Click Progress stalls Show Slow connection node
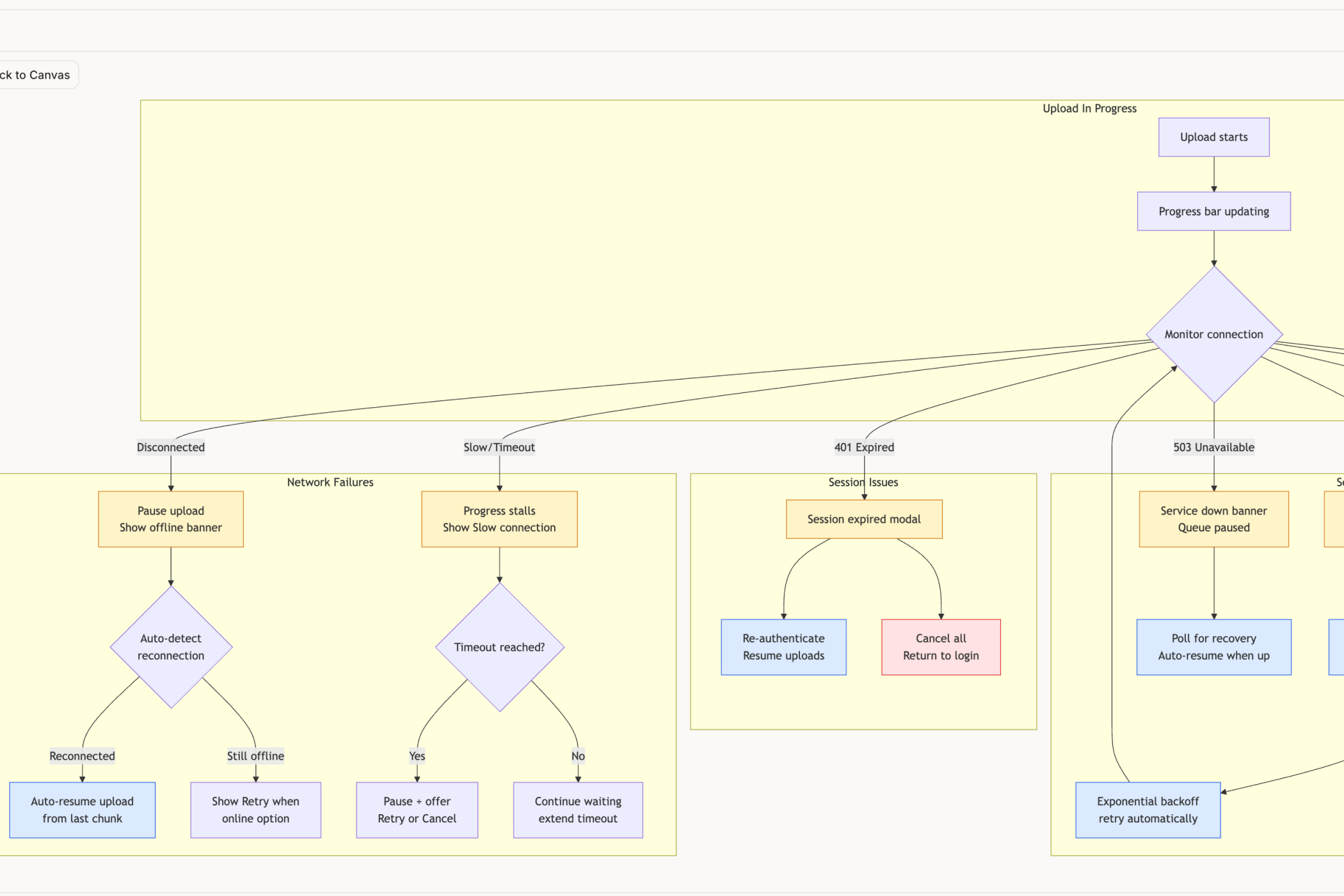Viewport: 1344px width, 896px height. (499, 519)
